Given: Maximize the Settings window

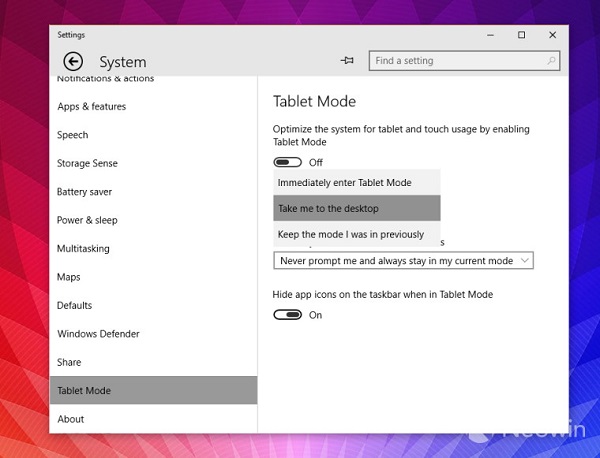Looking at the screenshot, I should point(521,35).
